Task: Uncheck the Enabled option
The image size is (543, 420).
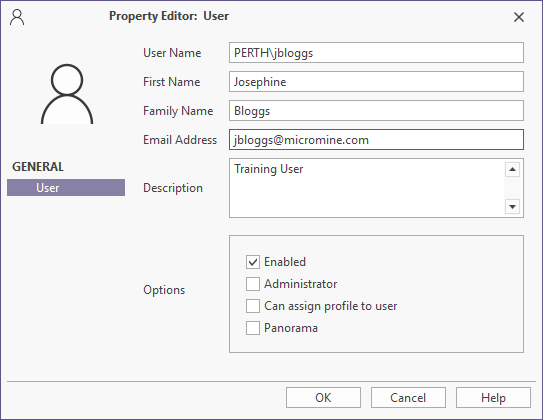Action: click(253, 262)
